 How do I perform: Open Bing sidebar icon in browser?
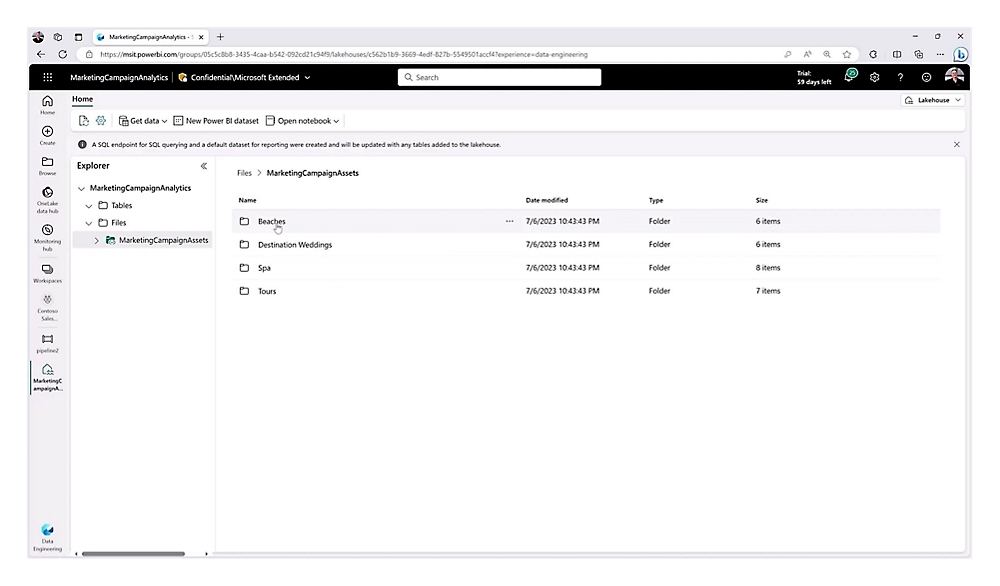[960, 55]
